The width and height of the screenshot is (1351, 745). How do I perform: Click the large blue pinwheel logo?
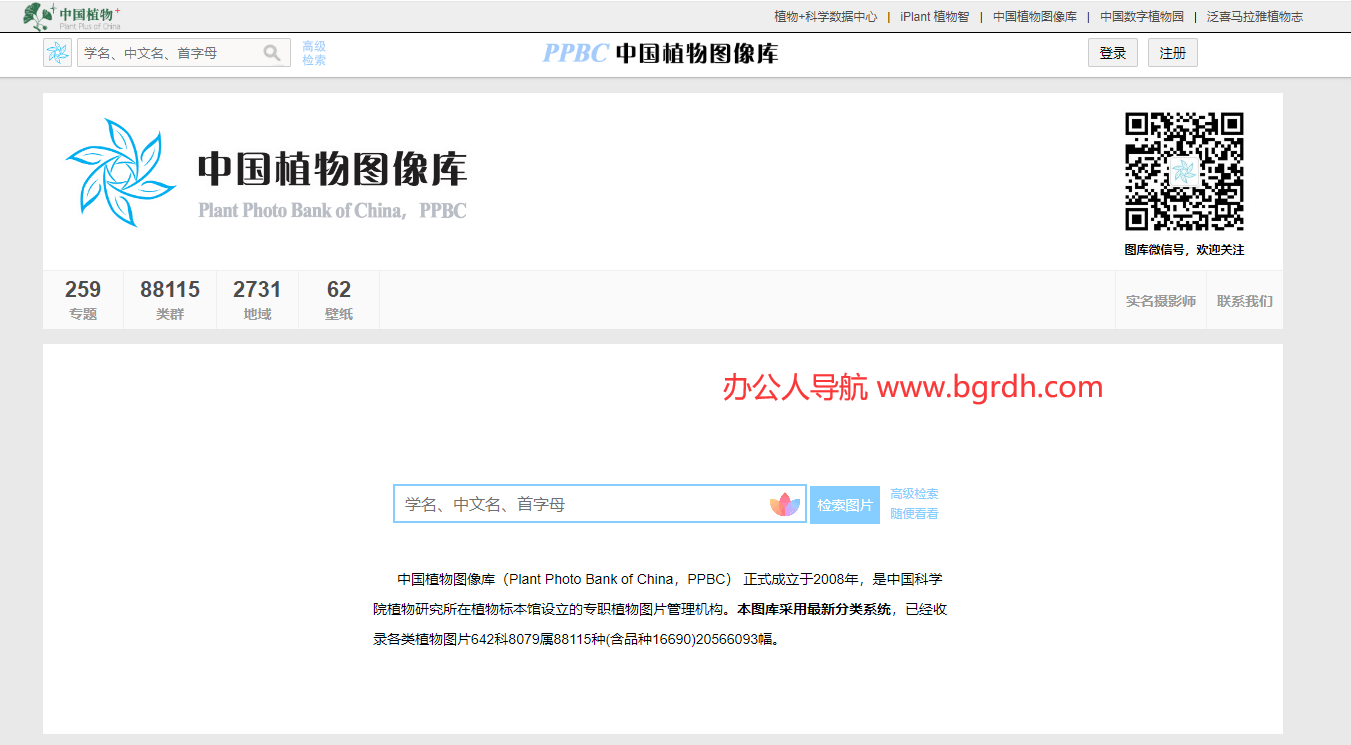pyautogui.click(x=121, y=172)
